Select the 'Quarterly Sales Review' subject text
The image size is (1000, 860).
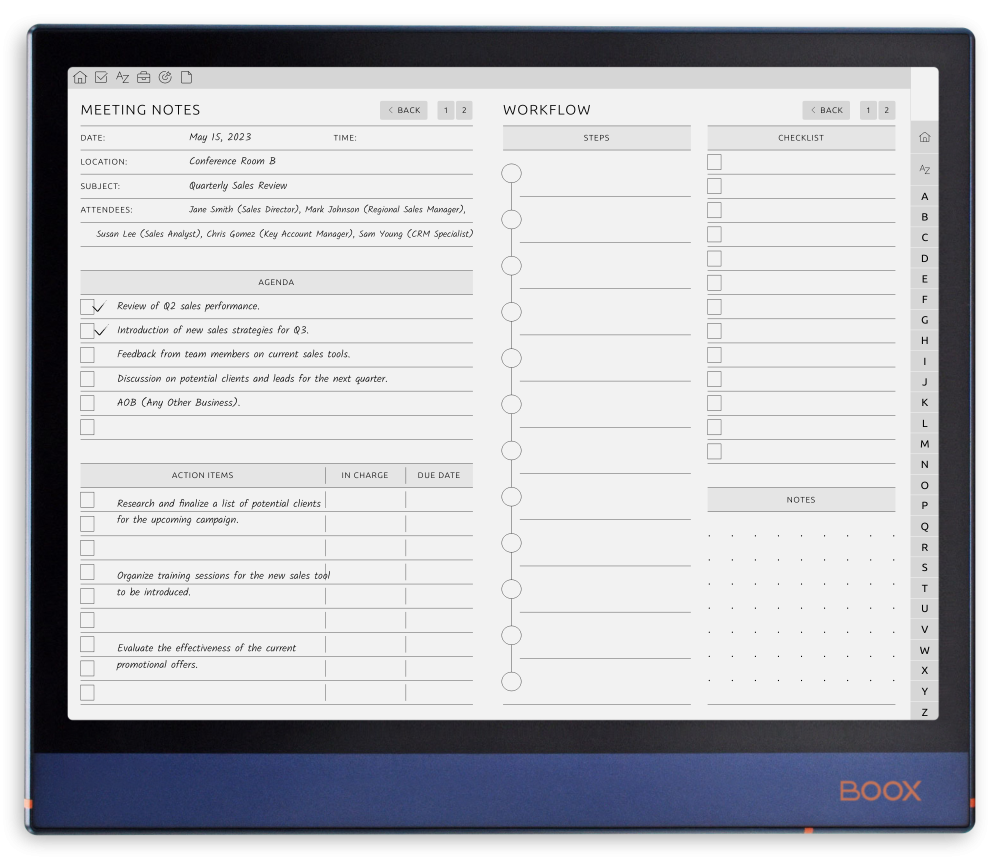pyautogui.click(x=238, y=186)
